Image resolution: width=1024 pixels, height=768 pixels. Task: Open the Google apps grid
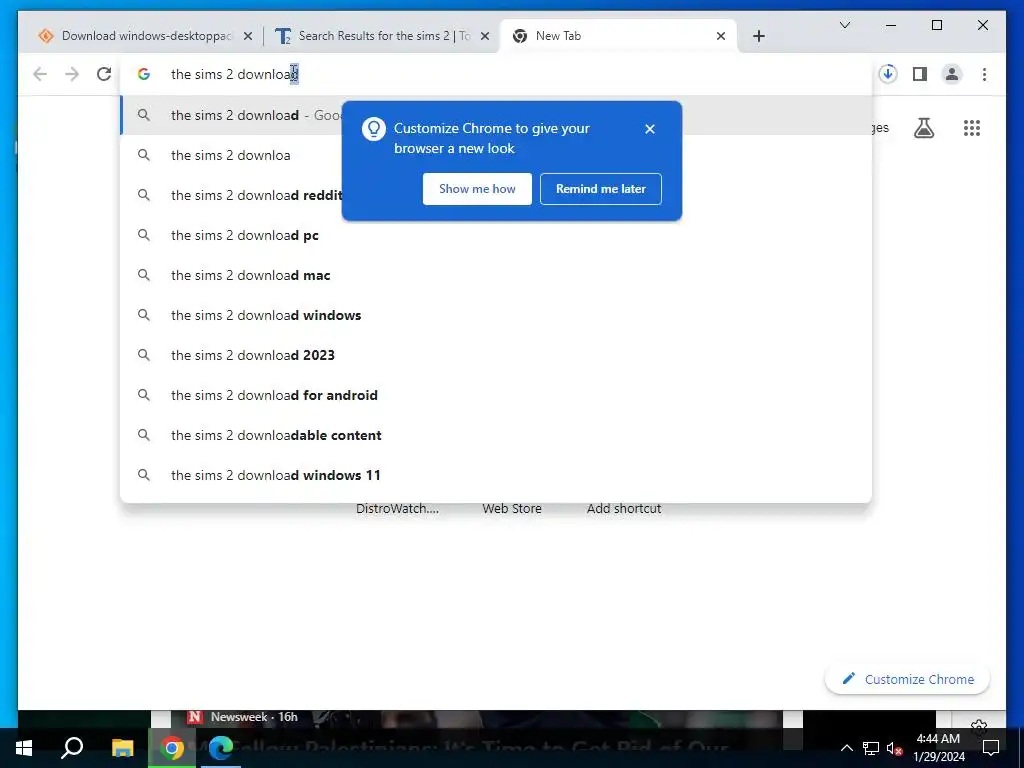[972, 128]
